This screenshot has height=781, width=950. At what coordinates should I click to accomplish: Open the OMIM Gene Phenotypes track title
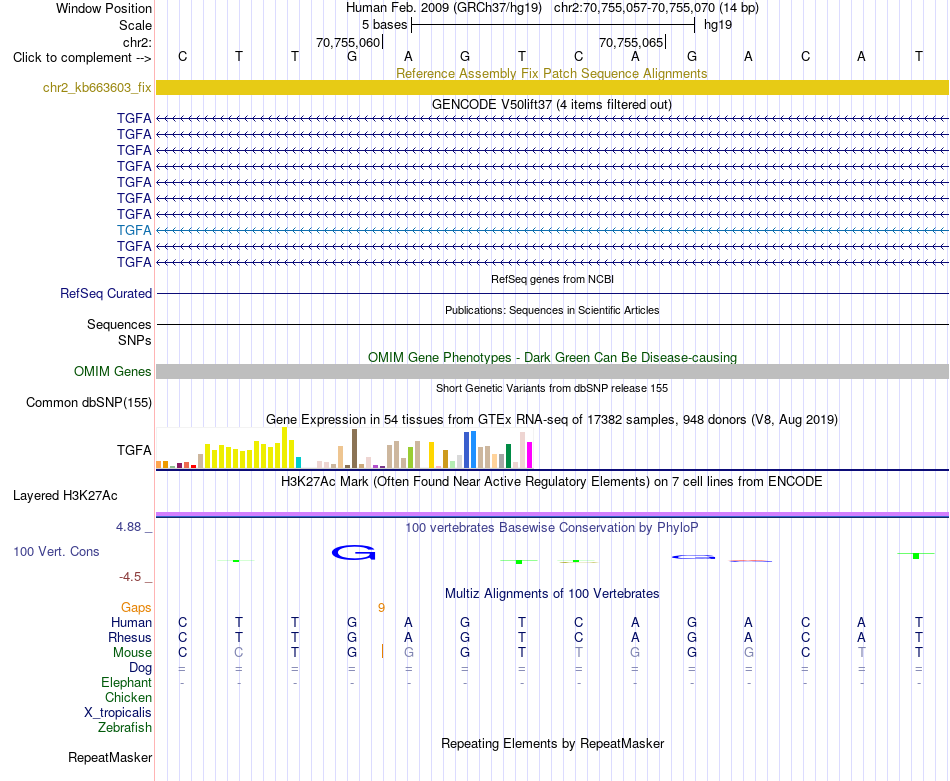click(x=552, y=357)
